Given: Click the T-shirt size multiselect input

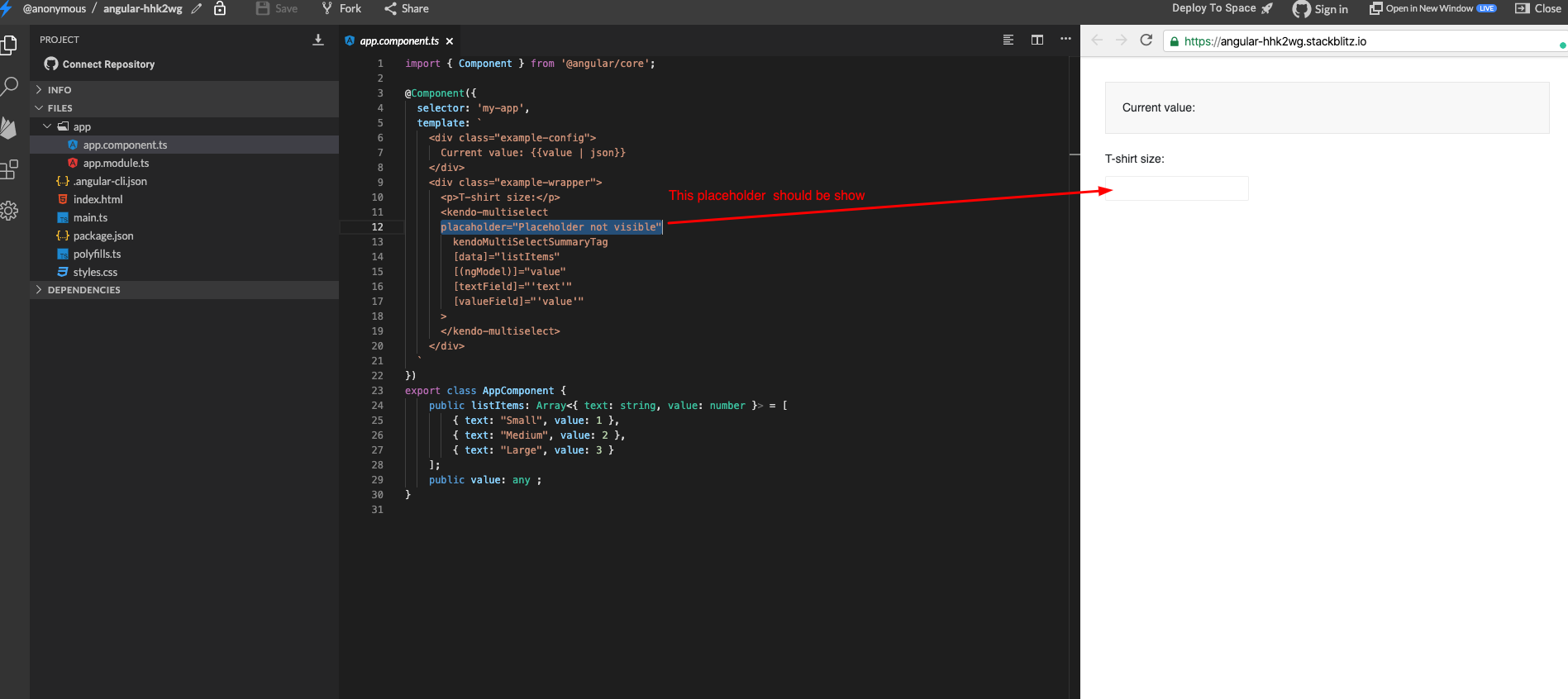Looking at the screenshot, I should tap(1177, 188).
